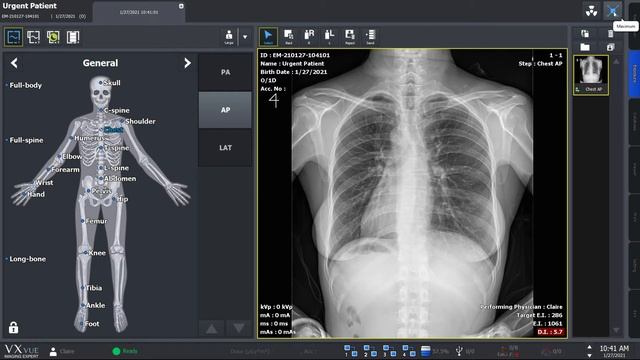
Task: Move projection list down arrow
Action: pos(239,328)
